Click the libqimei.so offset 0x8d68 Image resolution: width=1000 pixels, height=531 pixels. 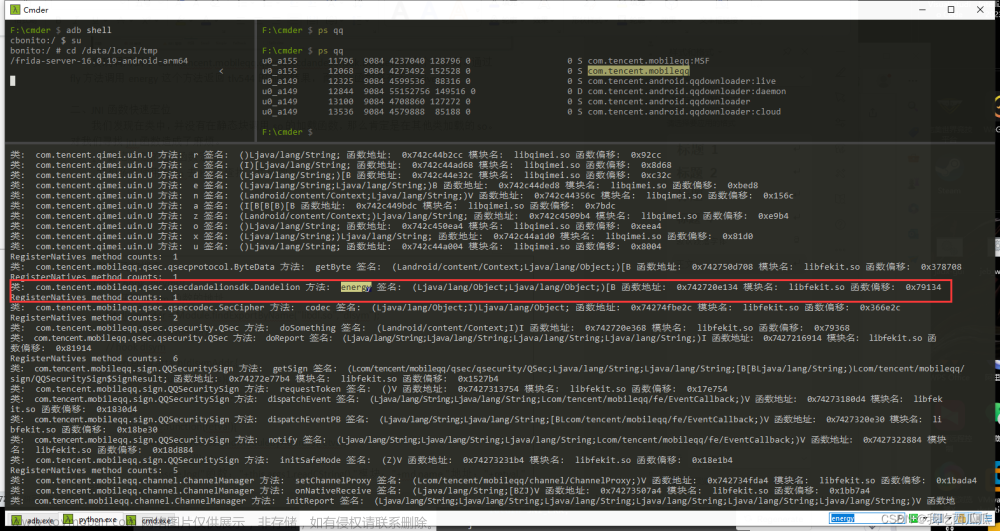(x=656, y=165)
